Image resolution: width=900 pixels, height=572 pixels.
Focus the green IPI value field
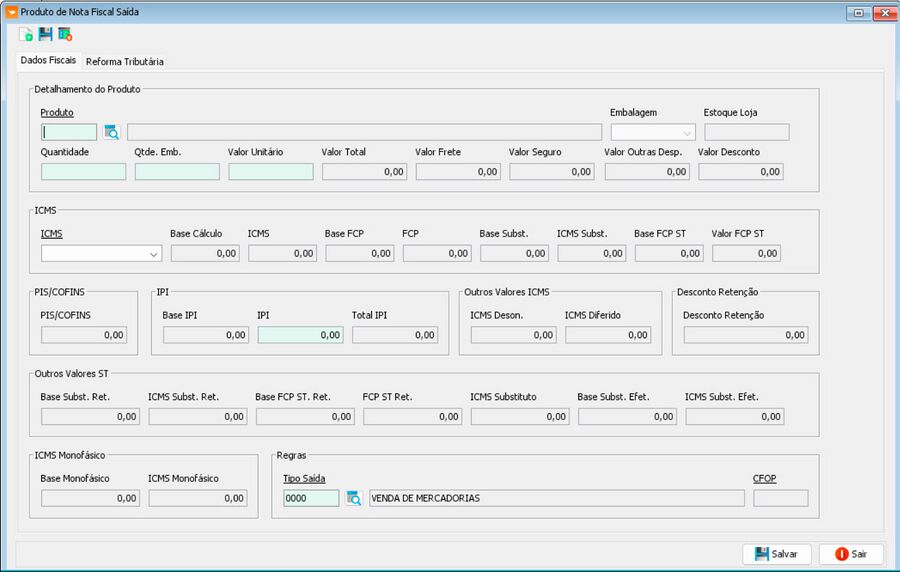301,335
